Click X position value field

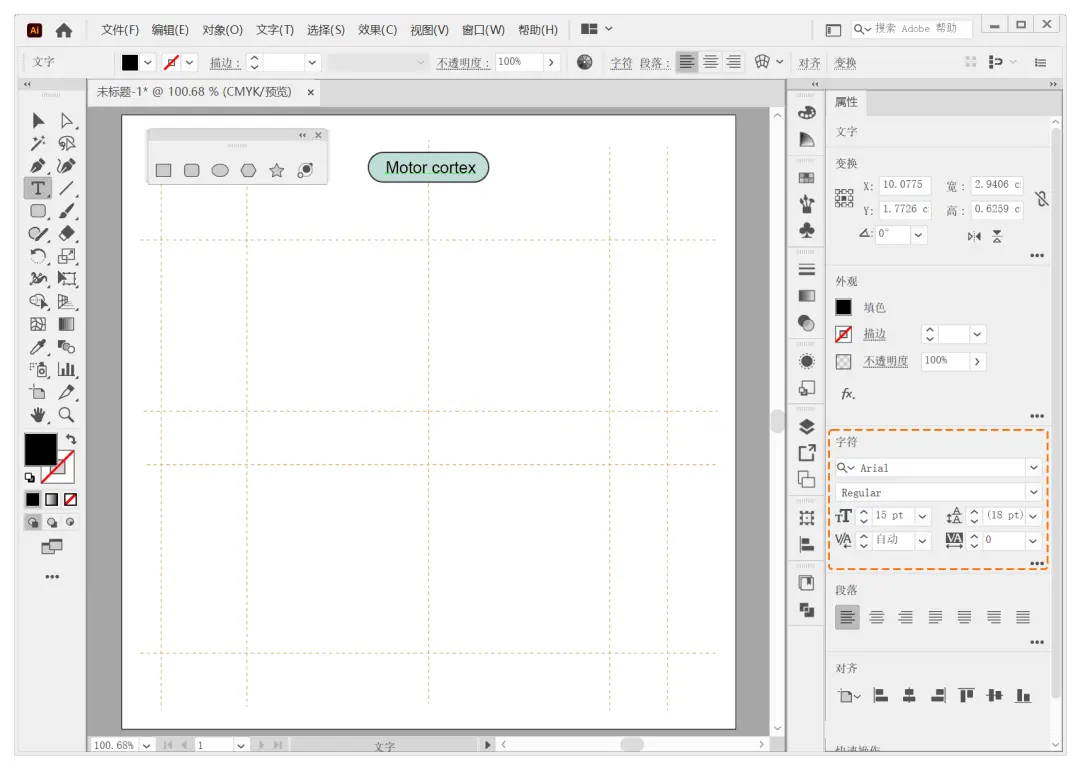click(904, 185)
